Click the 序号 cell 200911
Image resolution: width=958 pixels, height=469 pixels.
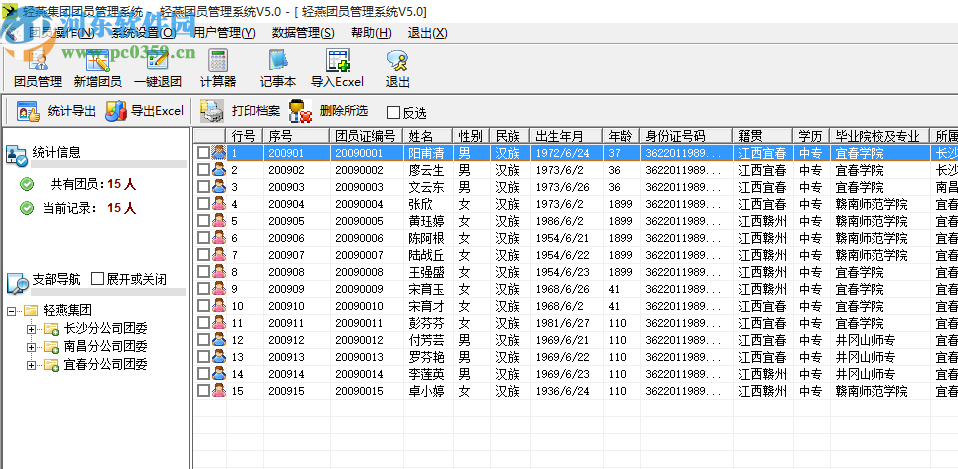(286, 323)
